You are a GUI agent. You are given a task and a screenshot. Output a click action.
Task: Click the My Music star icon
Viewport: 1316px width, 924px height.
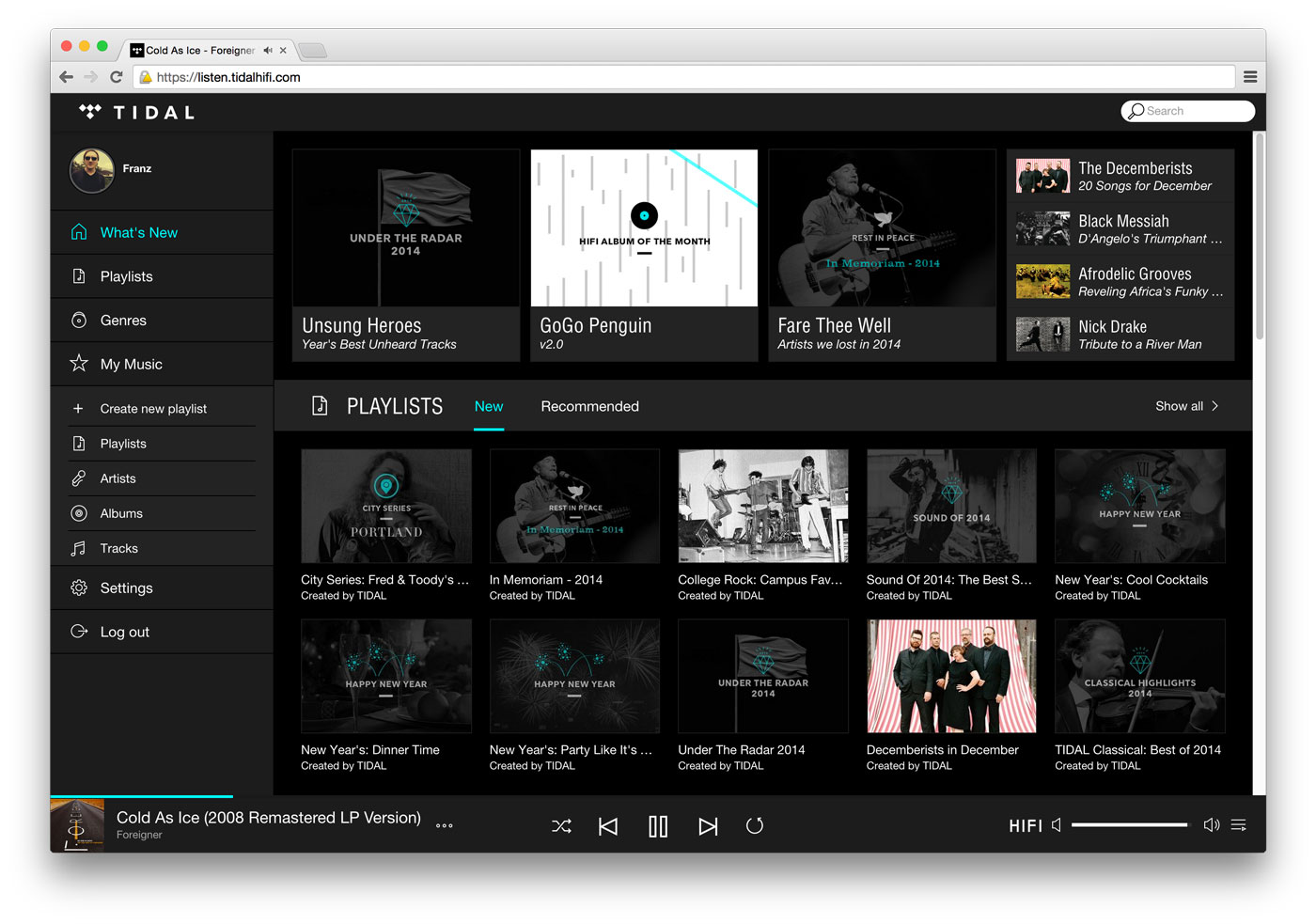79,364
